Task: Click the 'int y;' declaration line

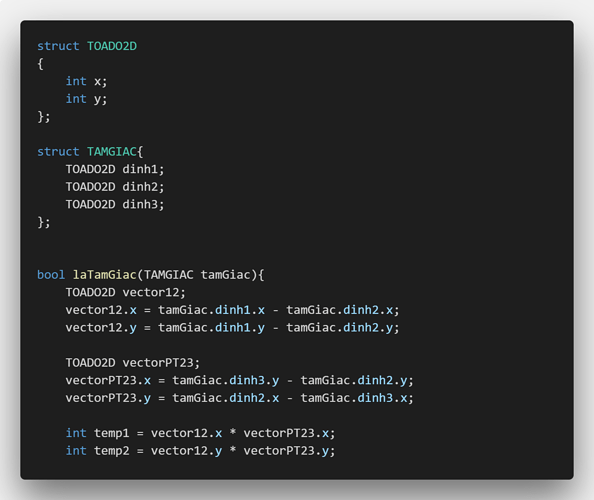Action: tap(86, 99)
